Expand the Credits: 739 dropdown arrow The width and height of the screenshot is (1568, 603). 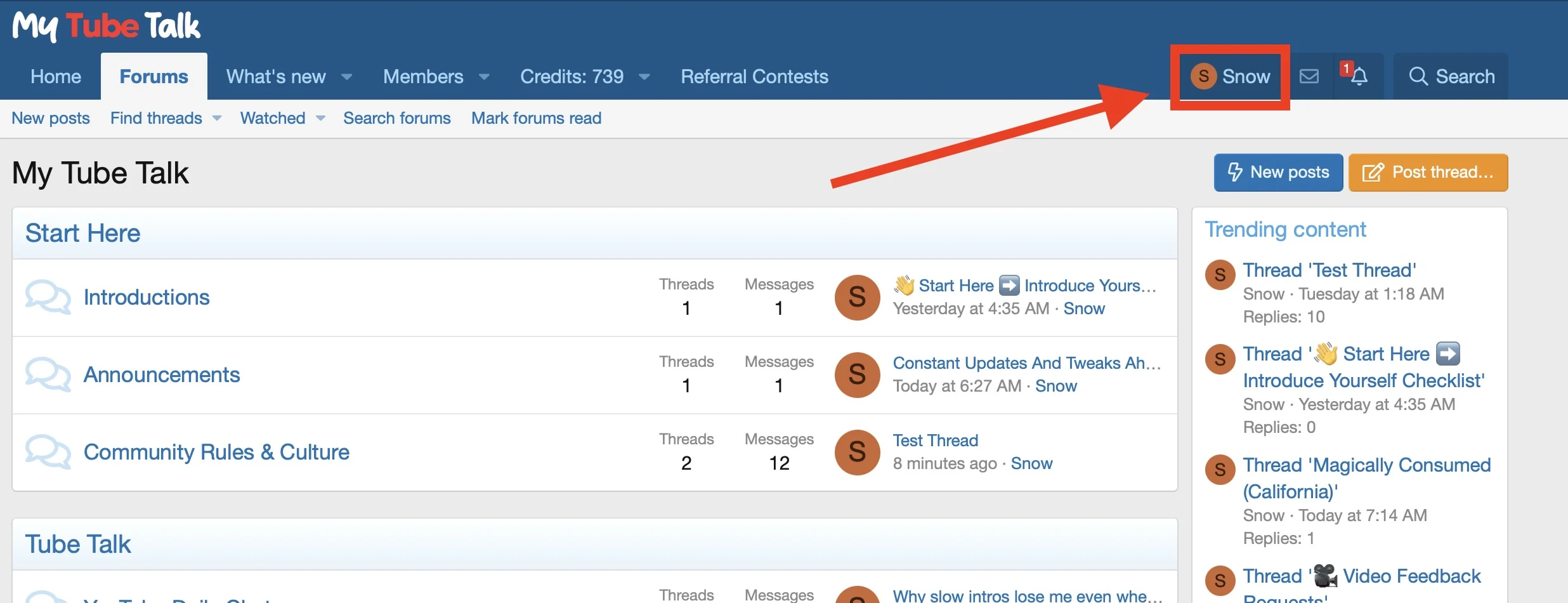pyautogui.click(x=644, y=77)
